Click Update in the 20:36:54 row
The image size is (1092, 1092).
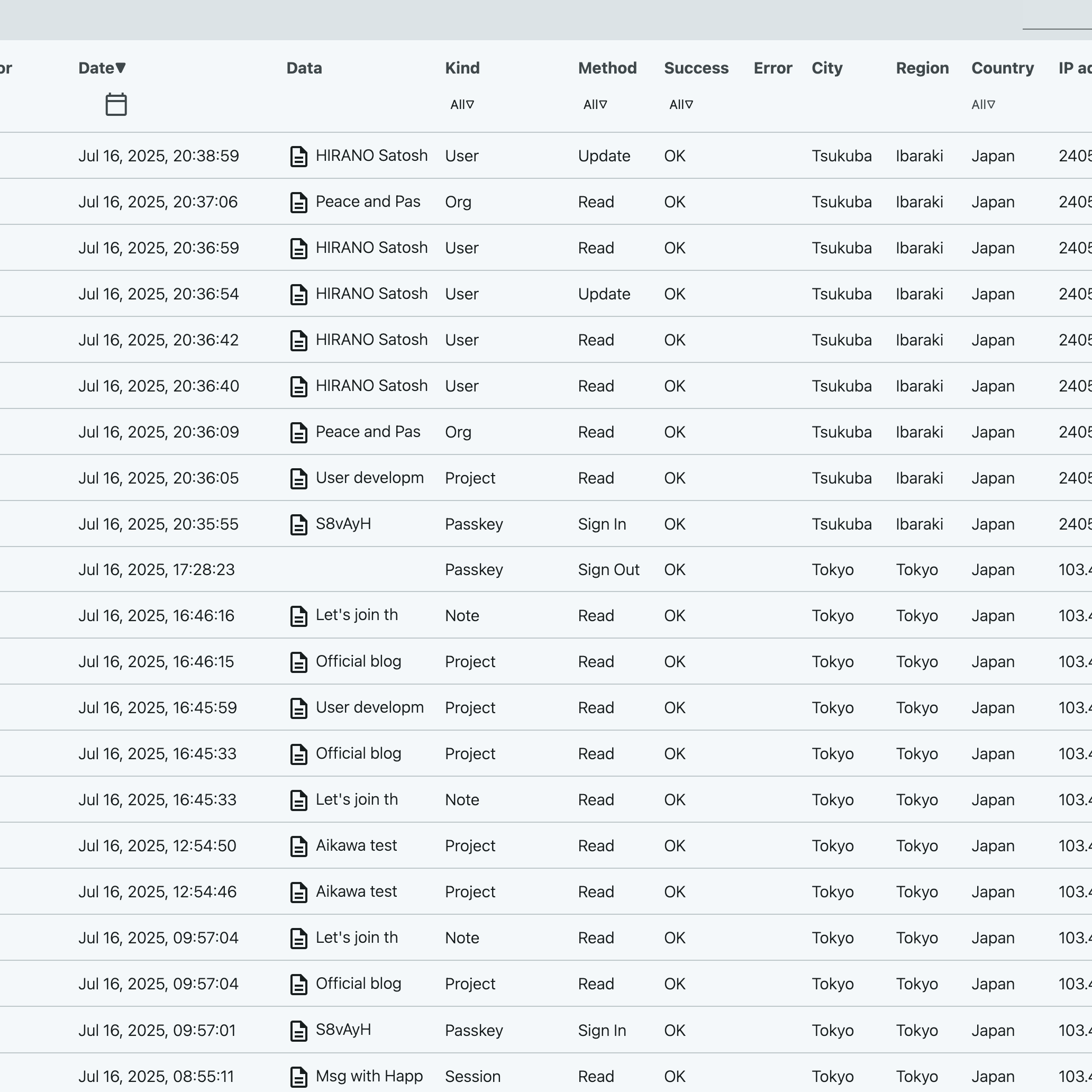[604, 295]
